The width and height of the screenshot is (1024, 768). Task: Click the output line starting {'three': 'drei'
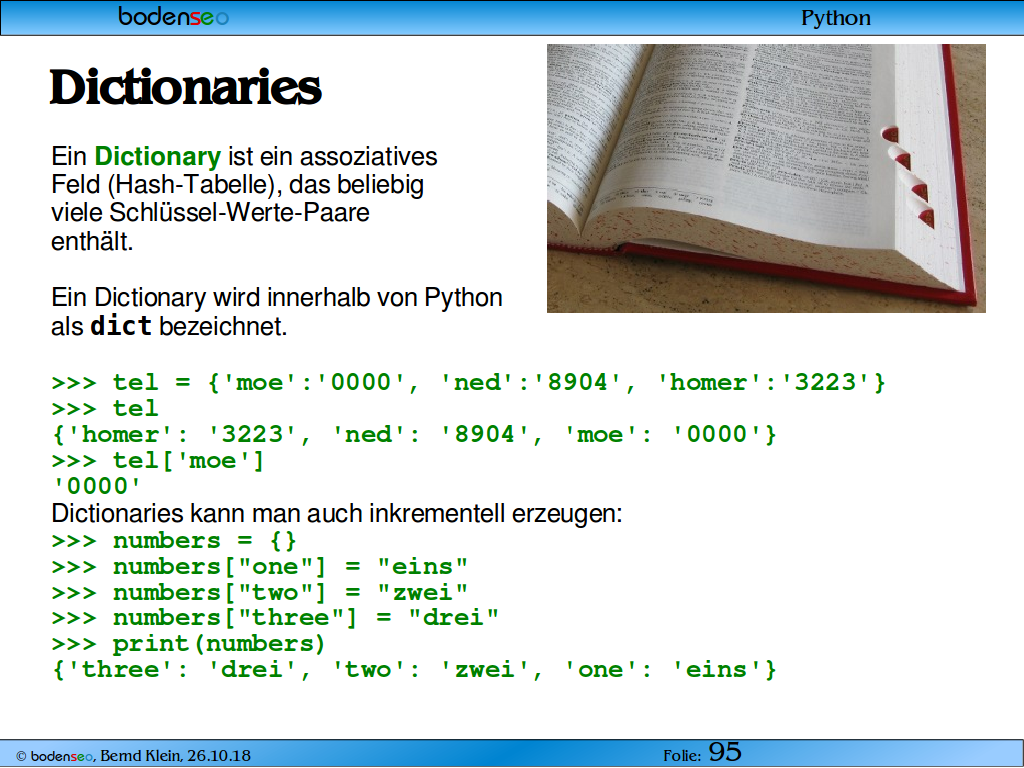pos(414,669)
